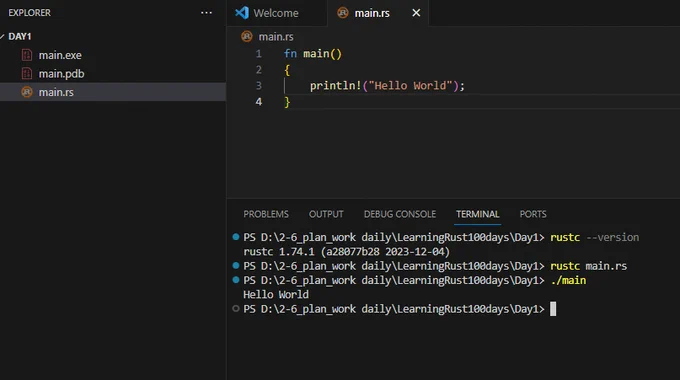The image size is (680, 380).
Task: Select main.rs in the Explorer
Action: (x=113, y=92)
